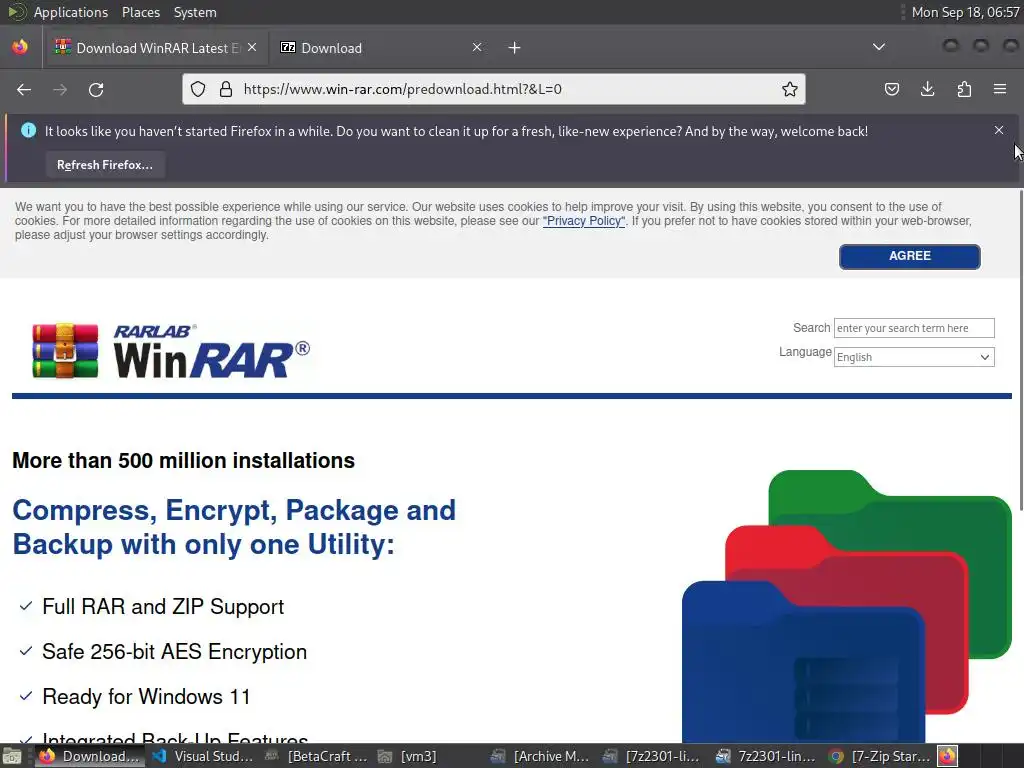Screen dimensions: 1024x768
Task: Click the AGREE cookie consent button
Action: coord(909,256)
